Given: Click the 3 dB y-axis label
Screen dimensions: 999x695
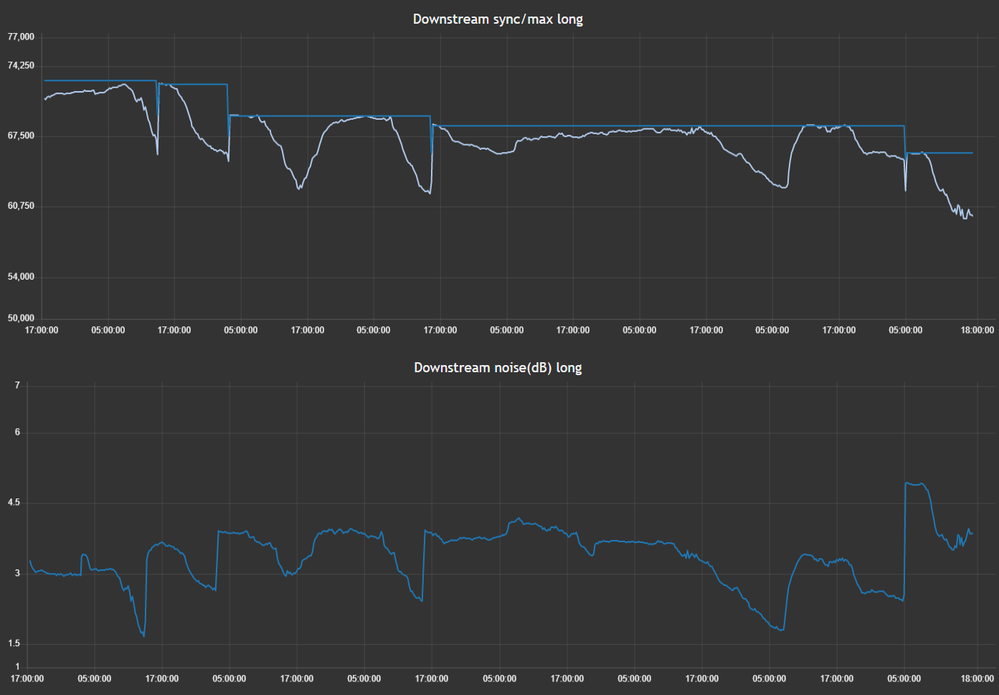Looking at the screenshot, I should pos(17,574).
